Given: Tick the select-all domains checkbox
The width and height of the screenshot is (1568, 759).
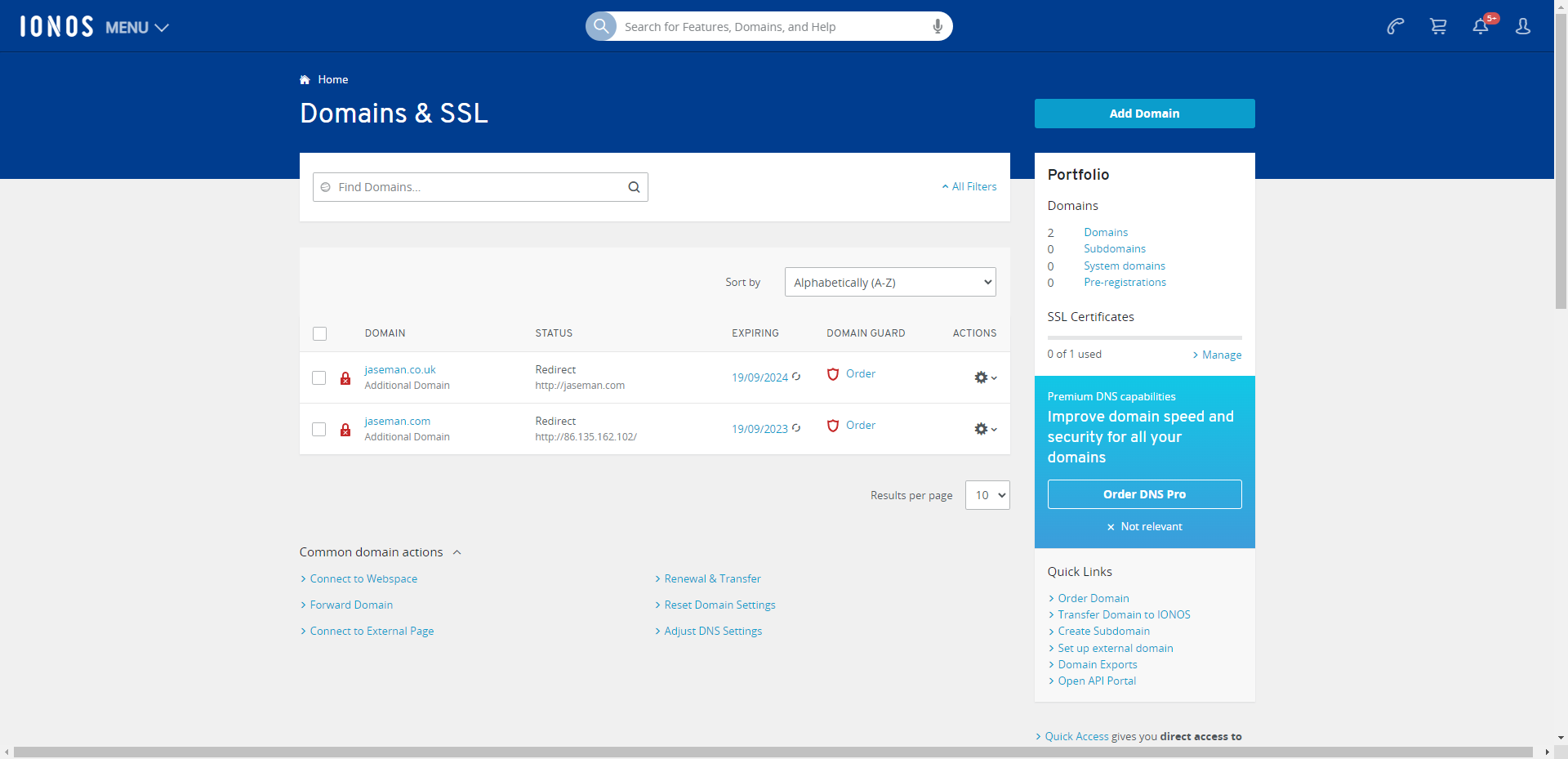Looking at the screenshot, I should tap(319, 333).
